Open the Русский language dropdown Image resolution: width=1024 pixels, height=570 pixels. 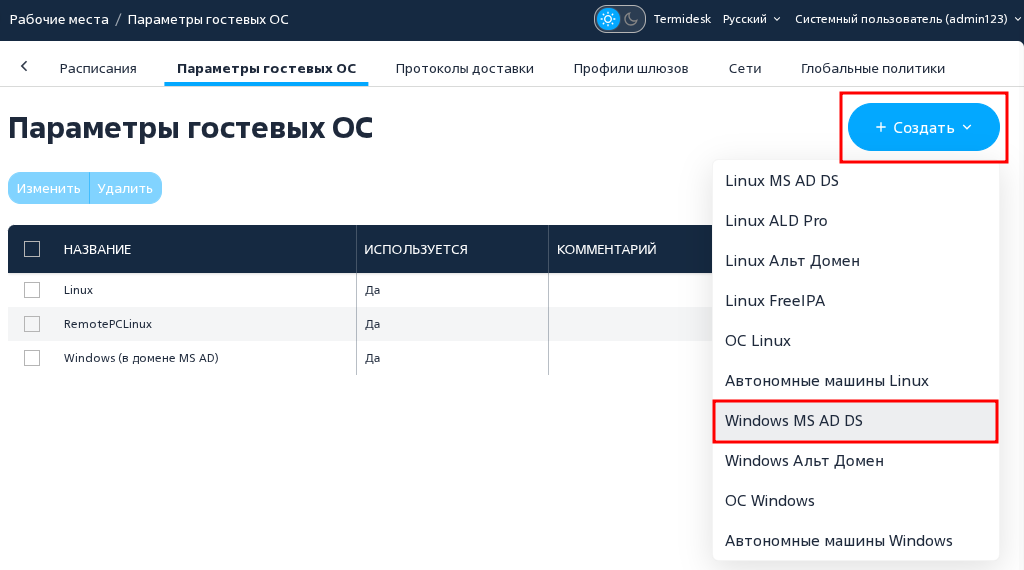coord(751,19)
